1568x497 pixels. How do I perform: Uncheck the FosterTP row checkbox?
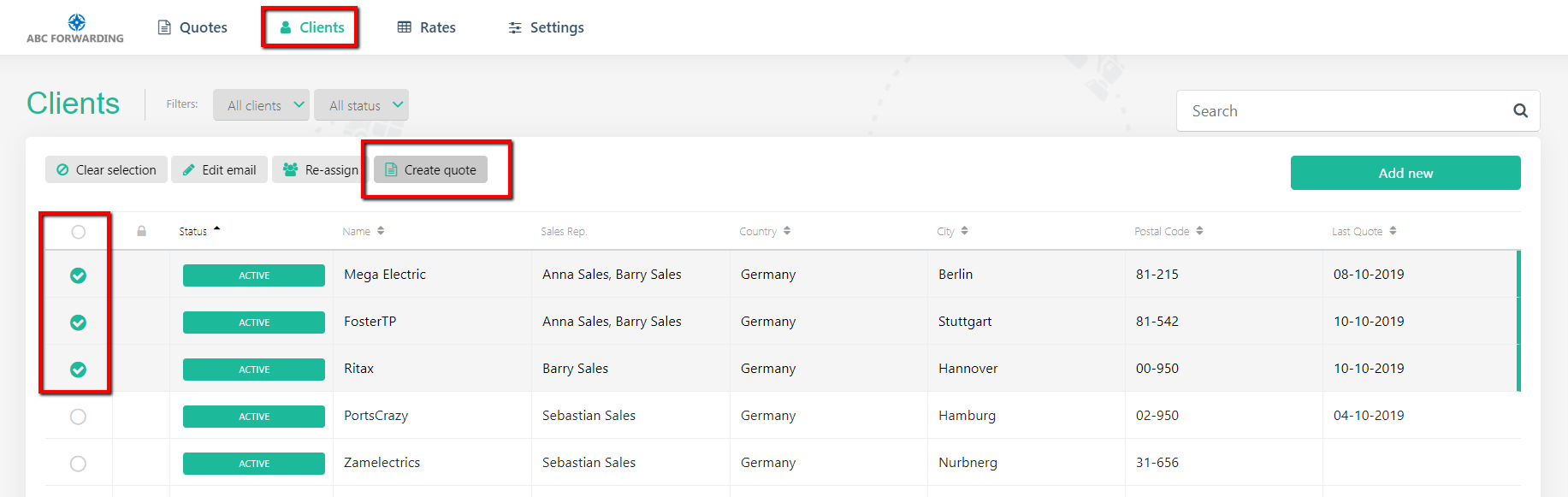coord(78,322)
